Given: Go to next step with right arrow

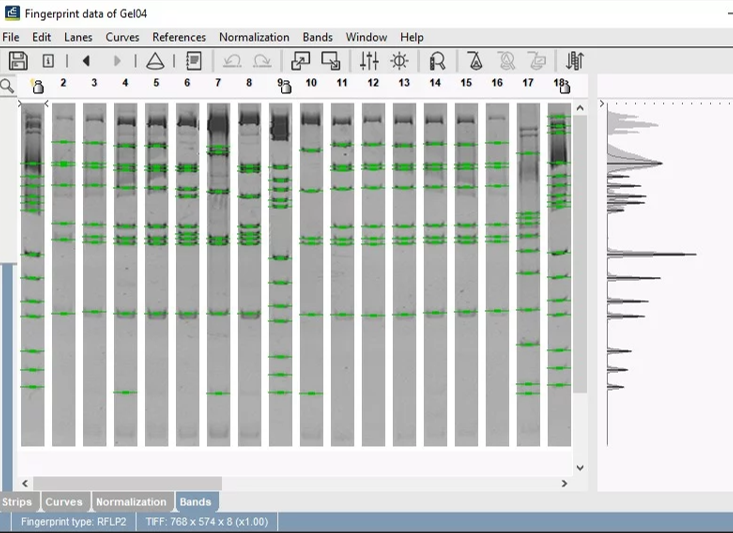Looking at the screenshot, I should tap(117, 61).
